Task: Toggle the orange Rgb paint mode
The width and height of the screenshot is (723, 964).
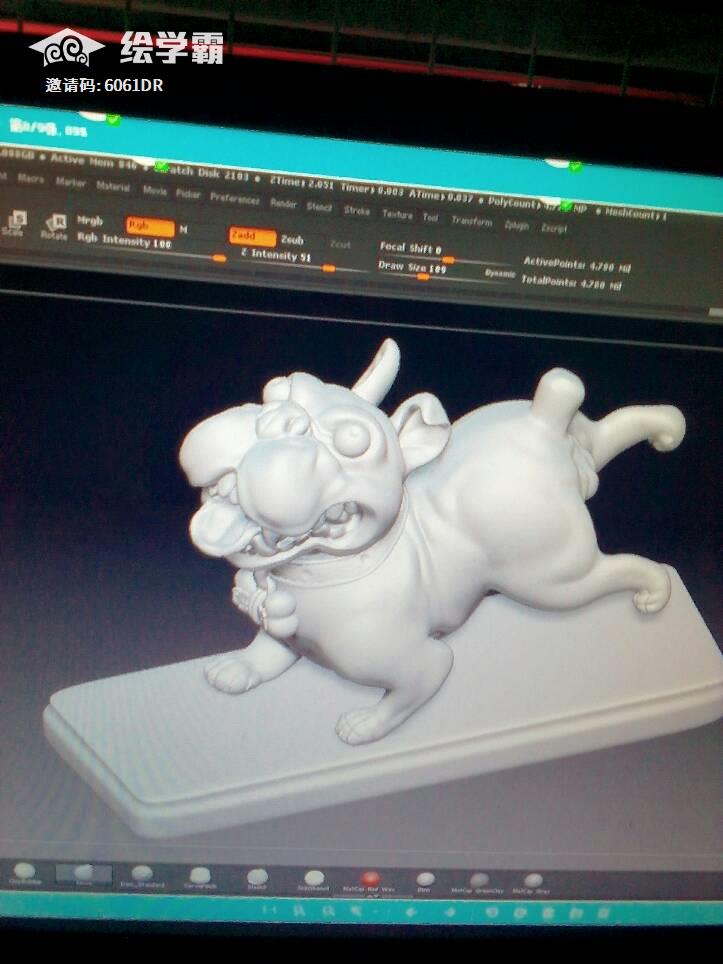Action: (x=150, y=227)
